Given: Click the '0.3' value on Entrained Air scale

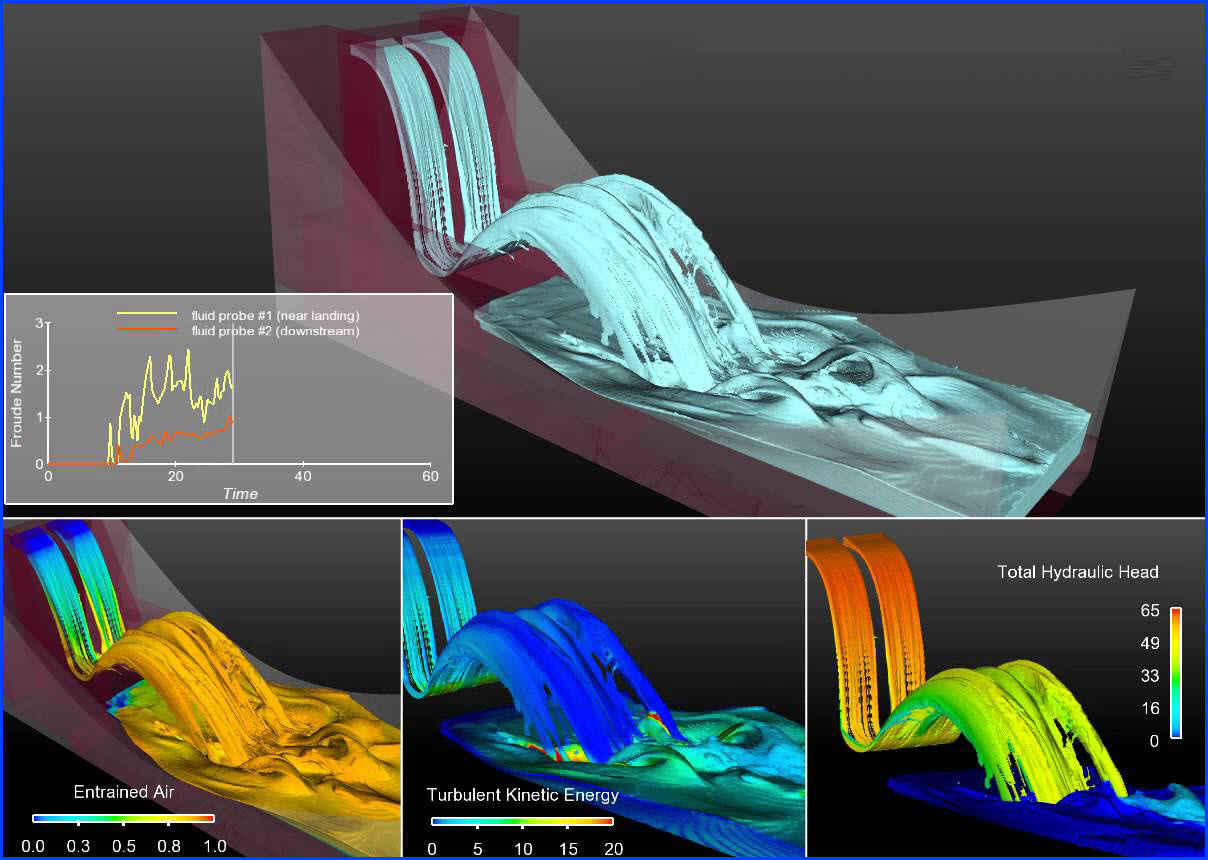Looking at the screenshot, I should (78, 846).
